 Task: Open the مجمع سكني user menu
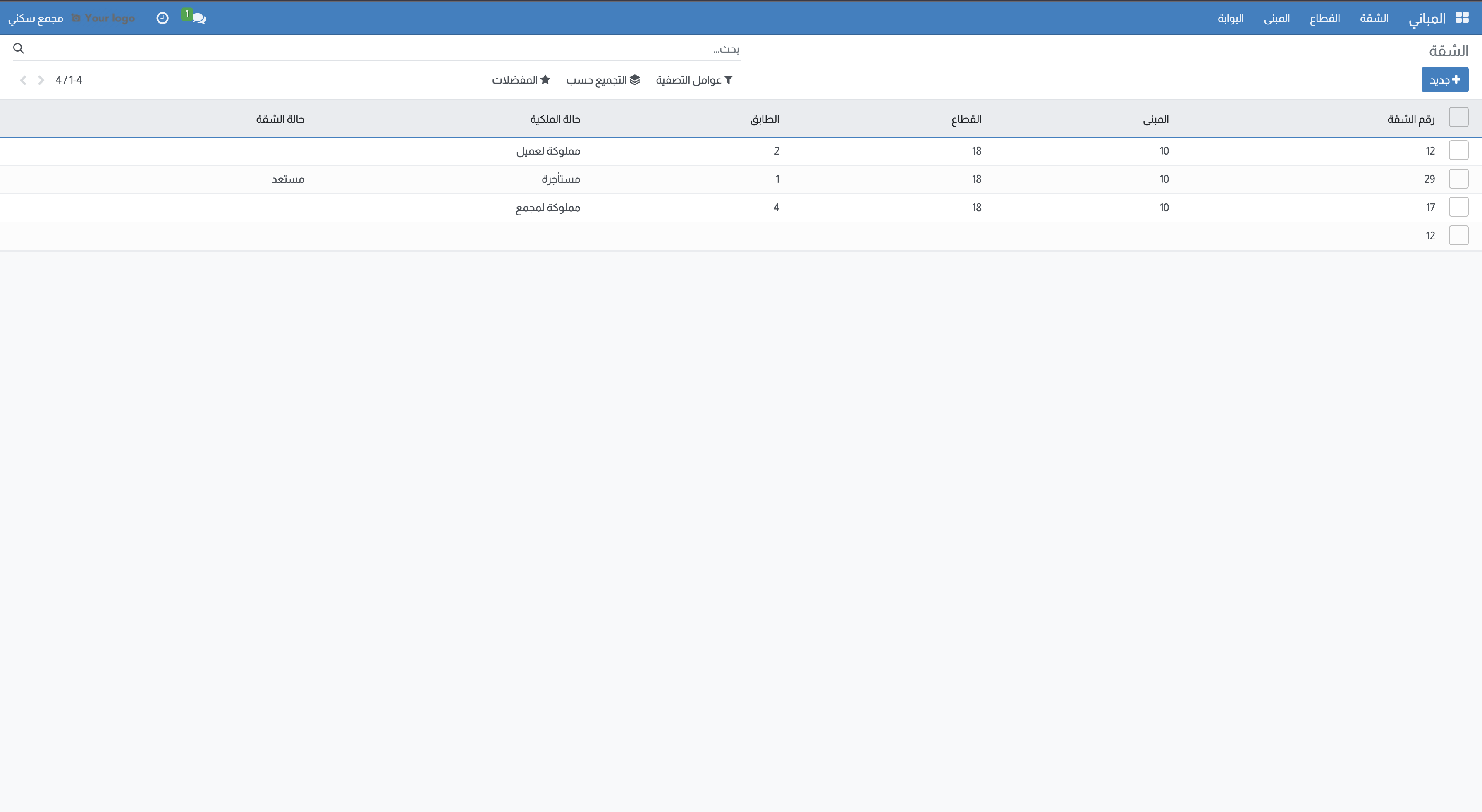[36, 19]
